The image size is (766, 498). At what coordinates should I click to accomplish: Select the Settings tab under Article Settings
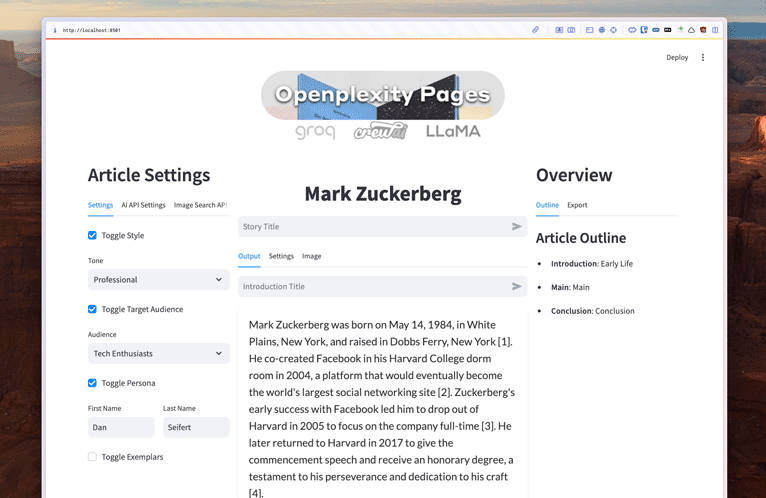coord(100,205)
